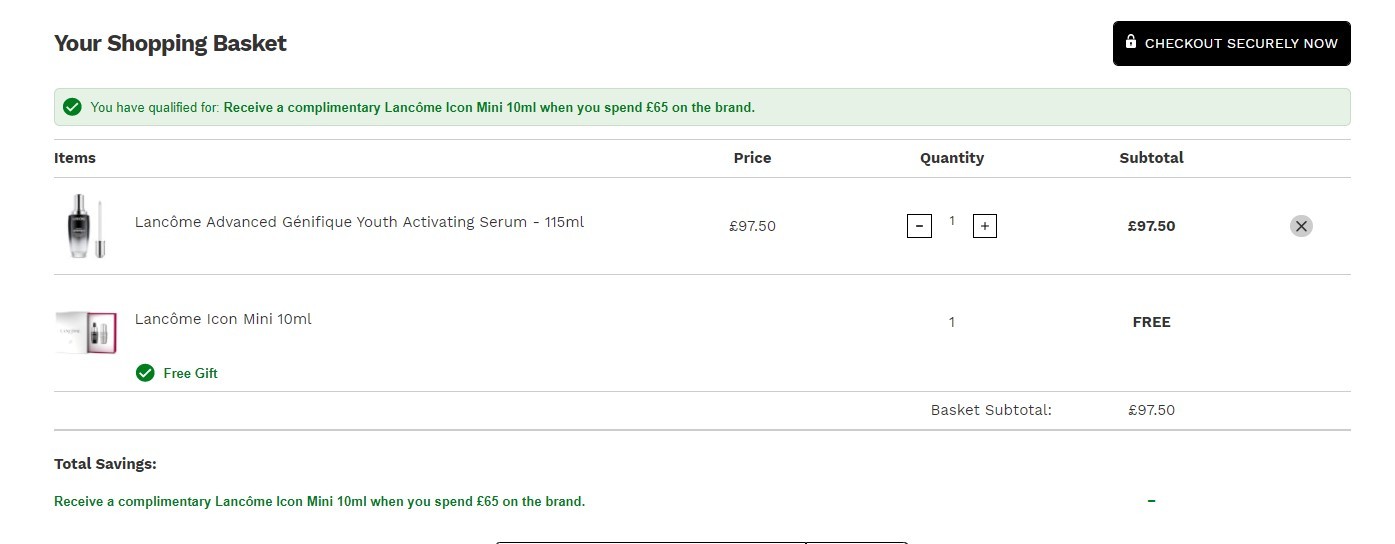Open the Lancôme Advanced Génifique Youth Activating Serum link
1395x544 pixels.
[359, 222]
